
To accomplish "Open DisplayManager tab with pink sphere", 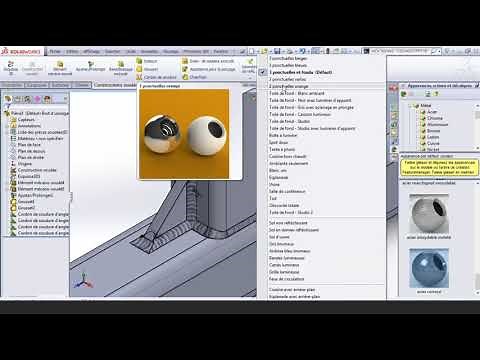I will (37, 99).
